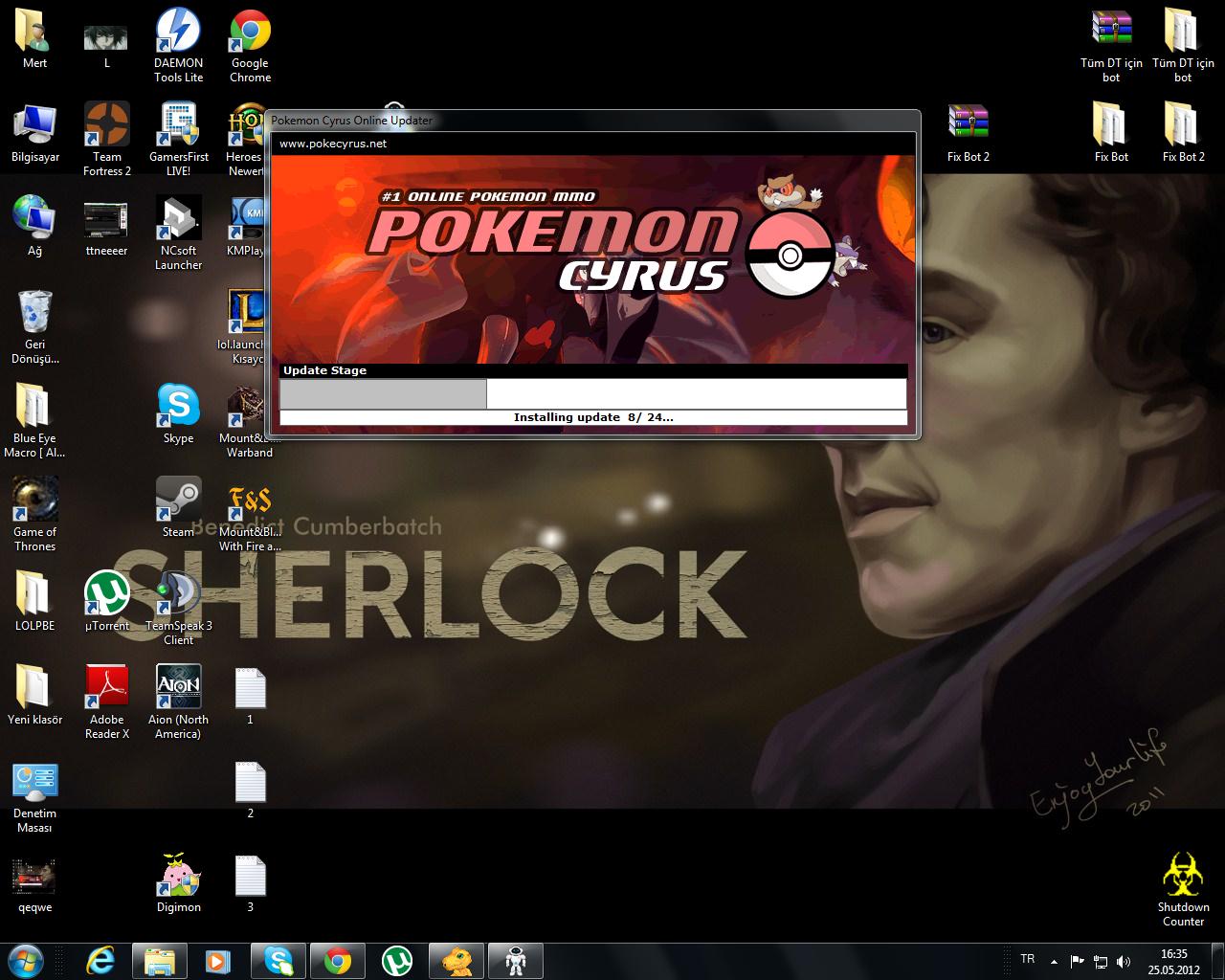Open GamersFirst LIVE! shortcut
Screen dimensions: 1225x980
coord(178,140)
